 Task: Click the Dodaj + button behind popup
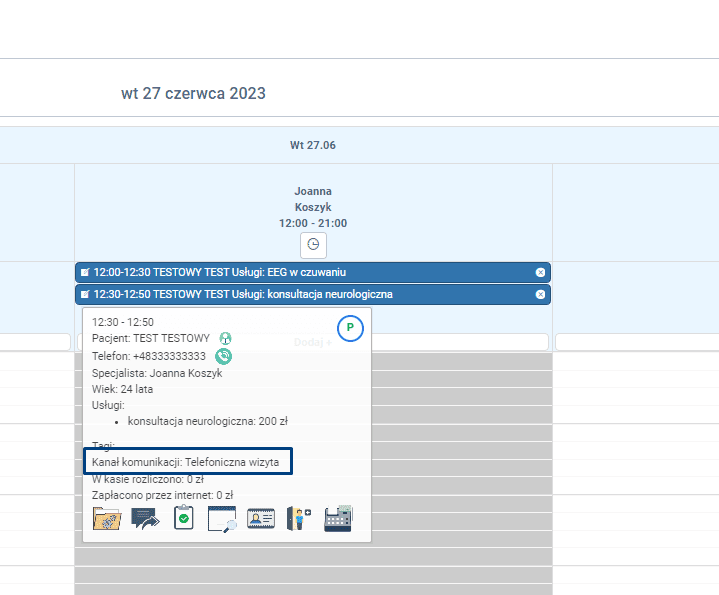[x=312, y=342]
